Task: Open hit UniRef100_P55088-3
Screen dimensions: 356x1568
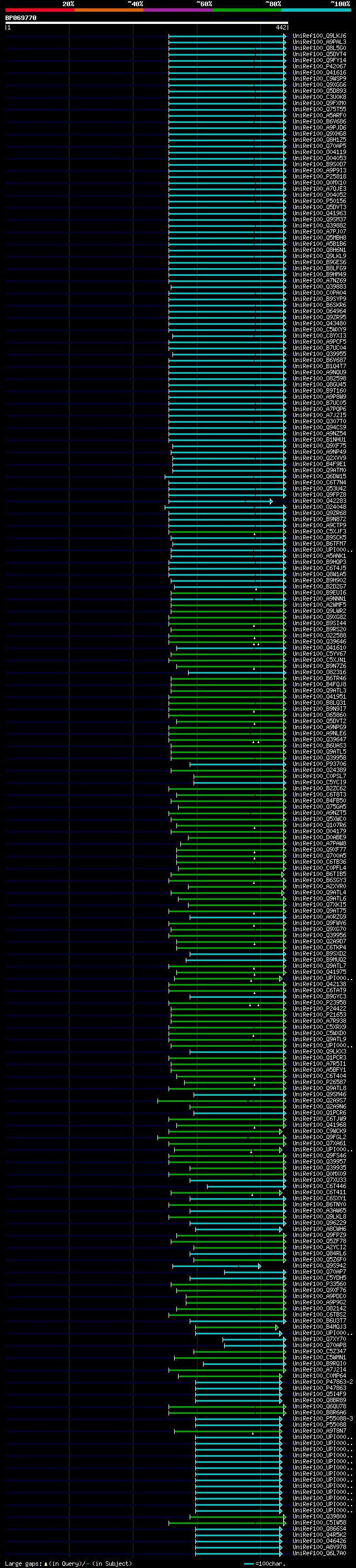Action: click(323, 1418)
